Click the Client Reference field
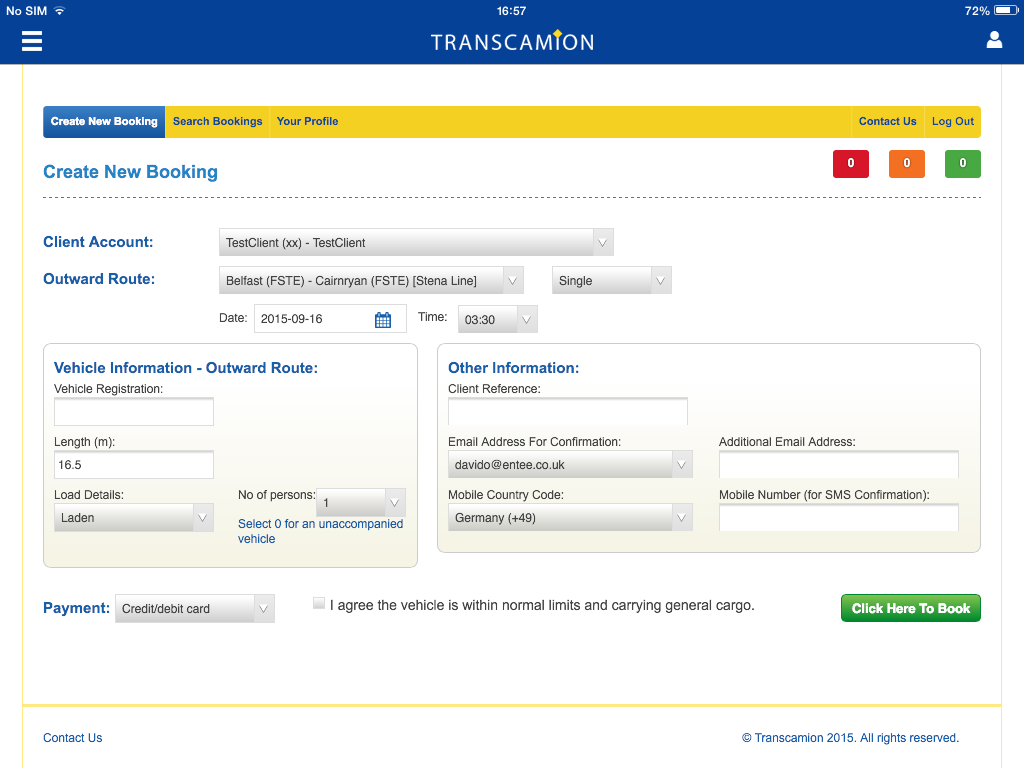 pyautogui.click(x=568, y=411)
